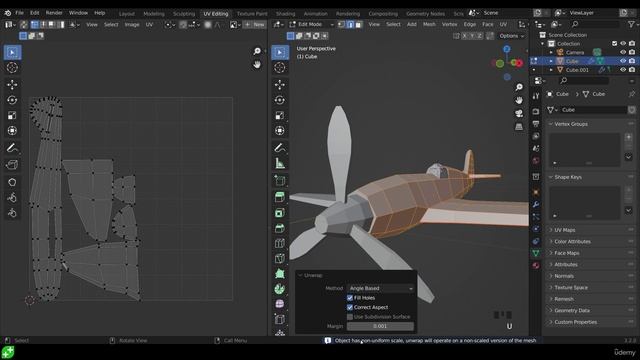640x360 pixels.
Task: Hide the Cube object in viewport
Action: tap(623, 61)
